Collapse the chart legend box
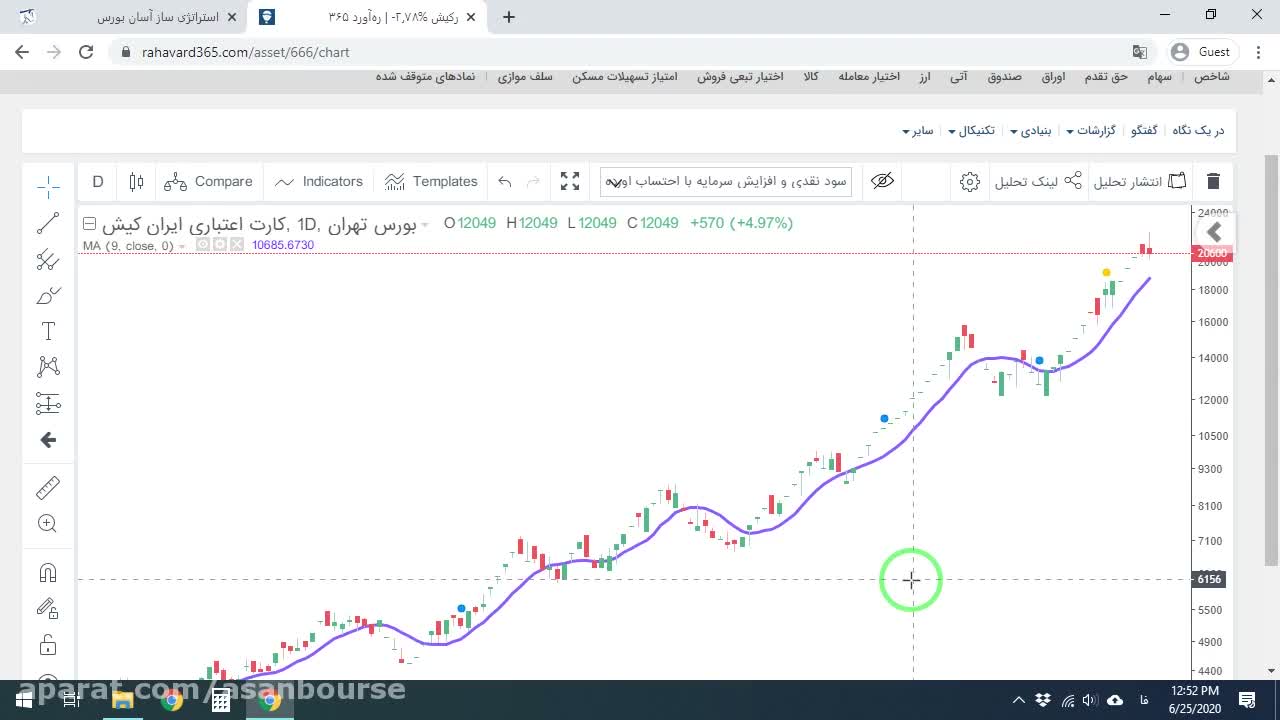Screen dimensions: 1280x720 (x=89, y=224)
